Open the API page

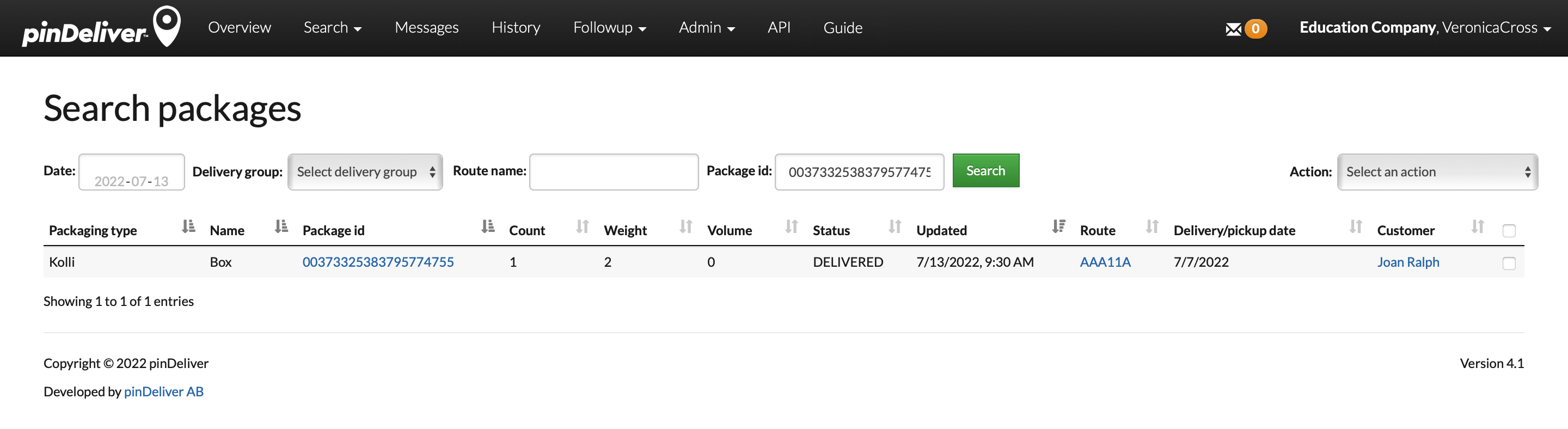click(x=779, y=27)
